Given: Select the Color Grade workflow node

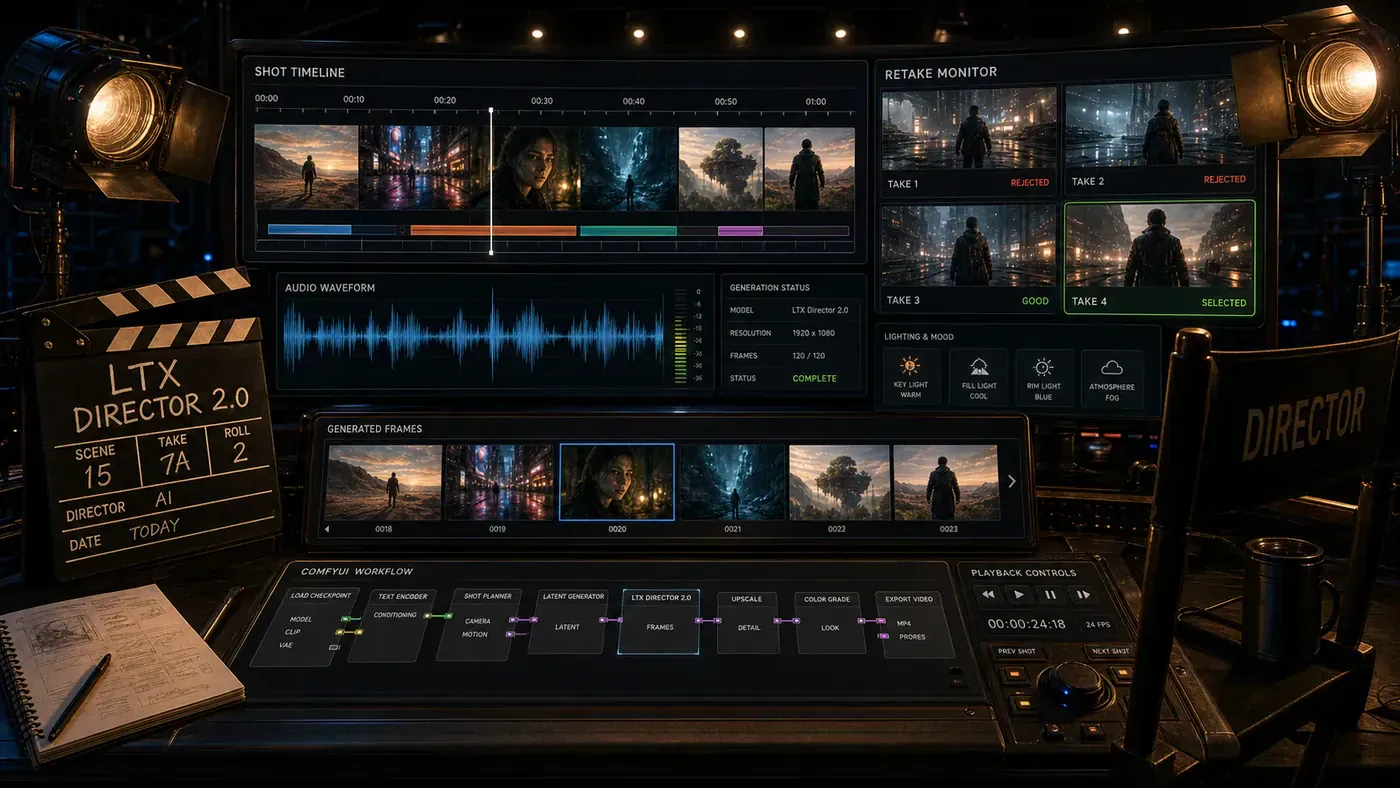Looking at the screenshot, I should click(830, 622).
